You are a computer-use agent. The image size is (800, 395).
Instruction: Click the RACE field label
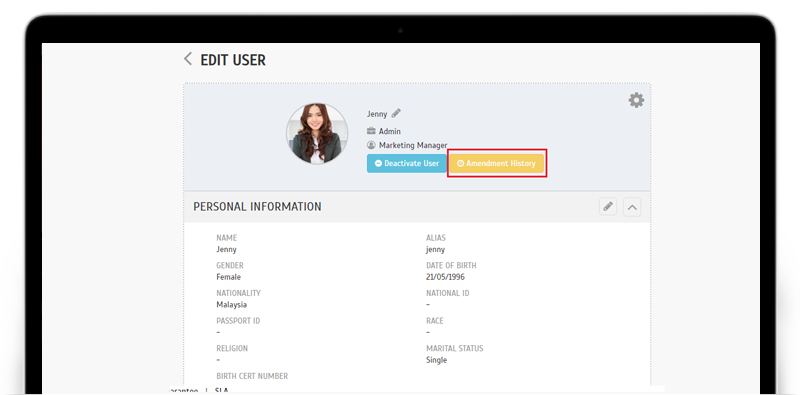pyautogui.click(x=435, y=320)
